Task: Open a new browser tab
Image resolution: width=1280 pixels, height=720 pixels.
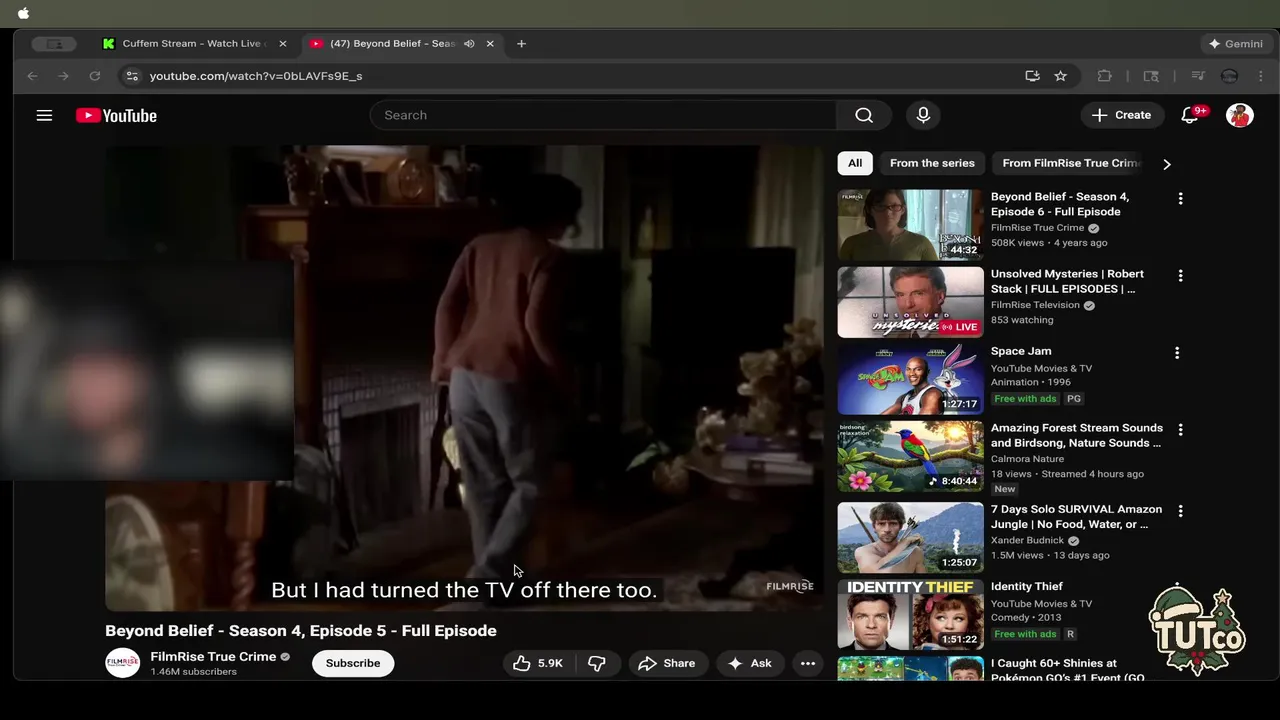Action: (x=521, y=44)
